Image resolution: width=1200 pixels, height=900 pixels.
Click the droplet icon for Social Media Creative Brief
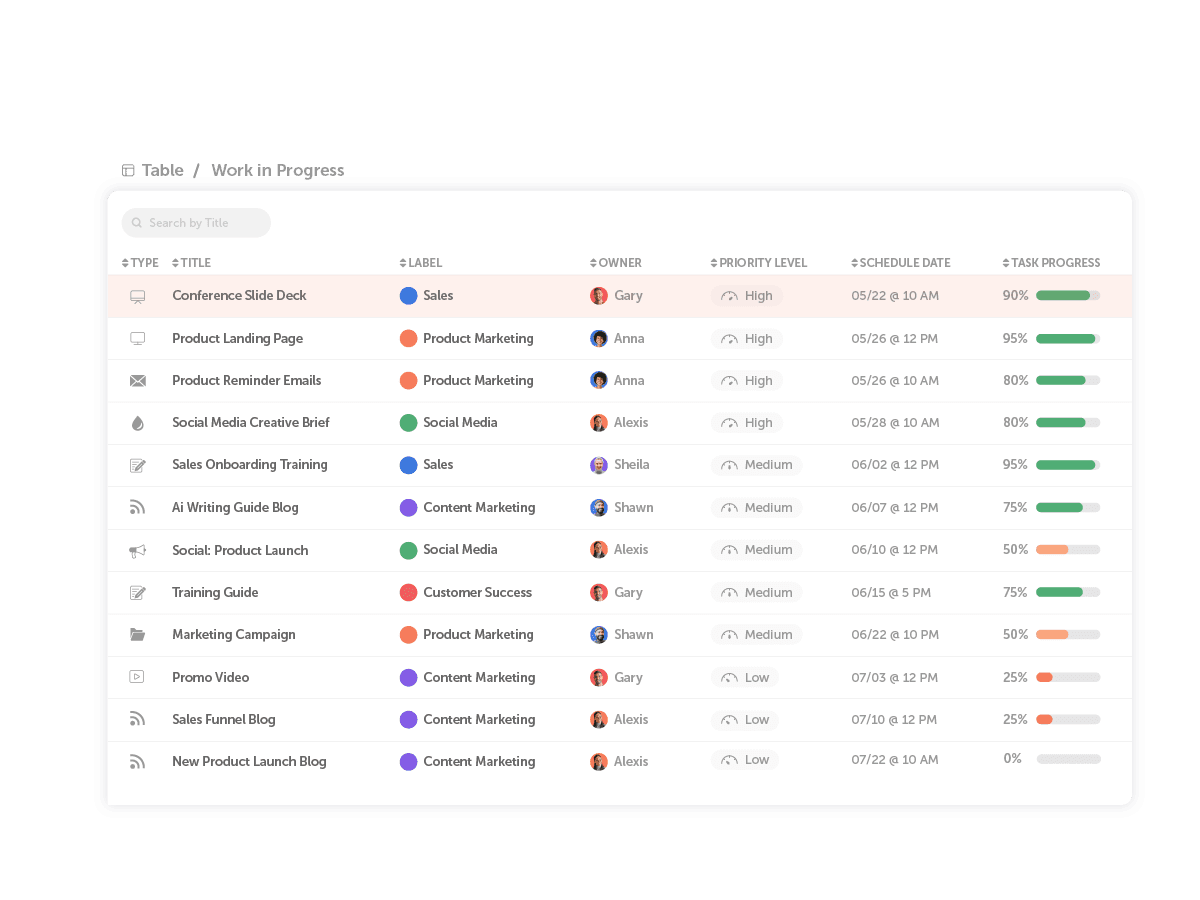[138, 423]
